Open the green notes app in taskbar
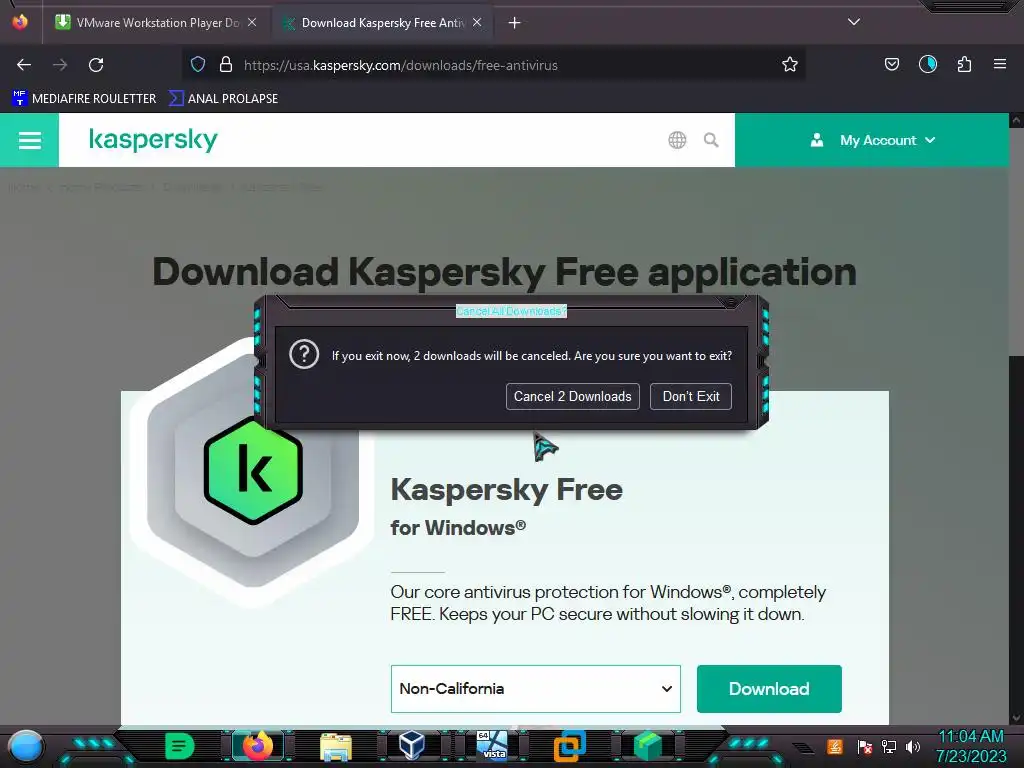Image resolution: width=1024 pixels, height=768 pixels. (x=179, y=746)
